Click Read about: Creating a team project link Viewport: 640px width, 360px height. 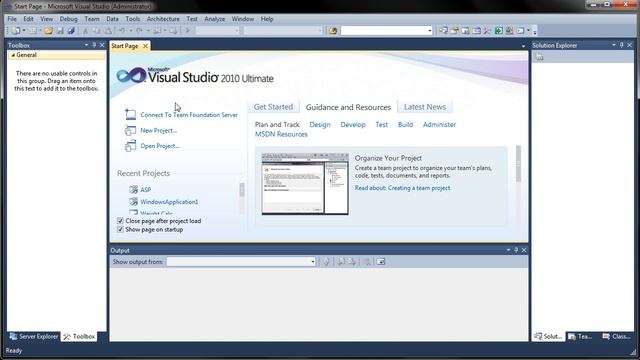[402, 188]
